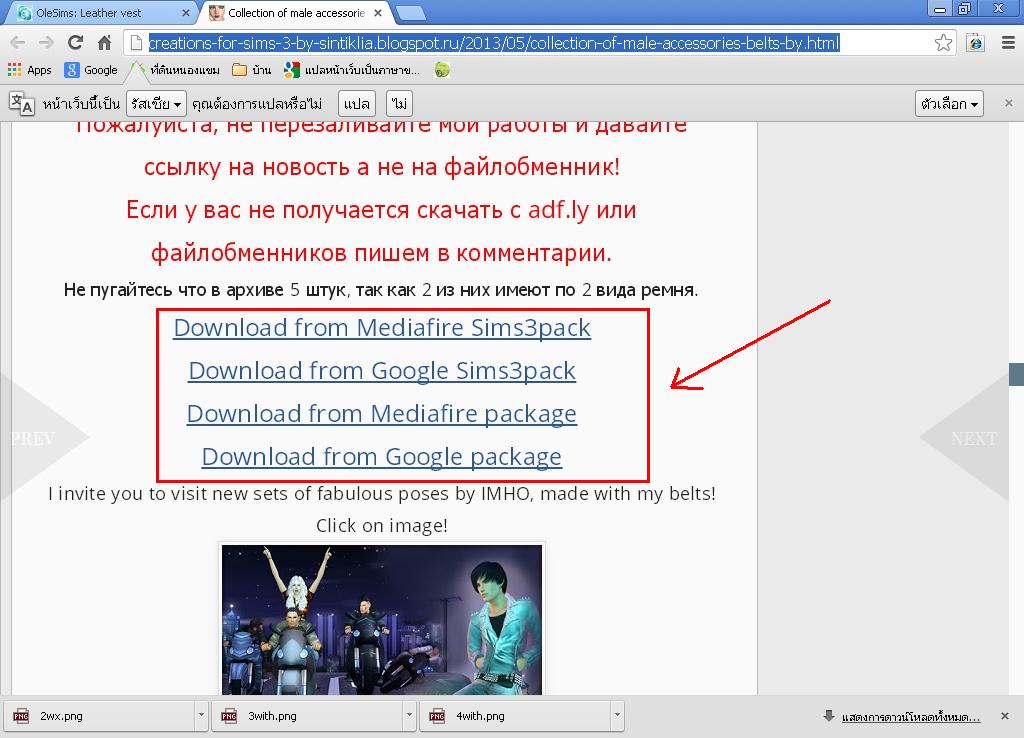
Task: Restore down the Chrome window
Action: (x=965, y=9)
